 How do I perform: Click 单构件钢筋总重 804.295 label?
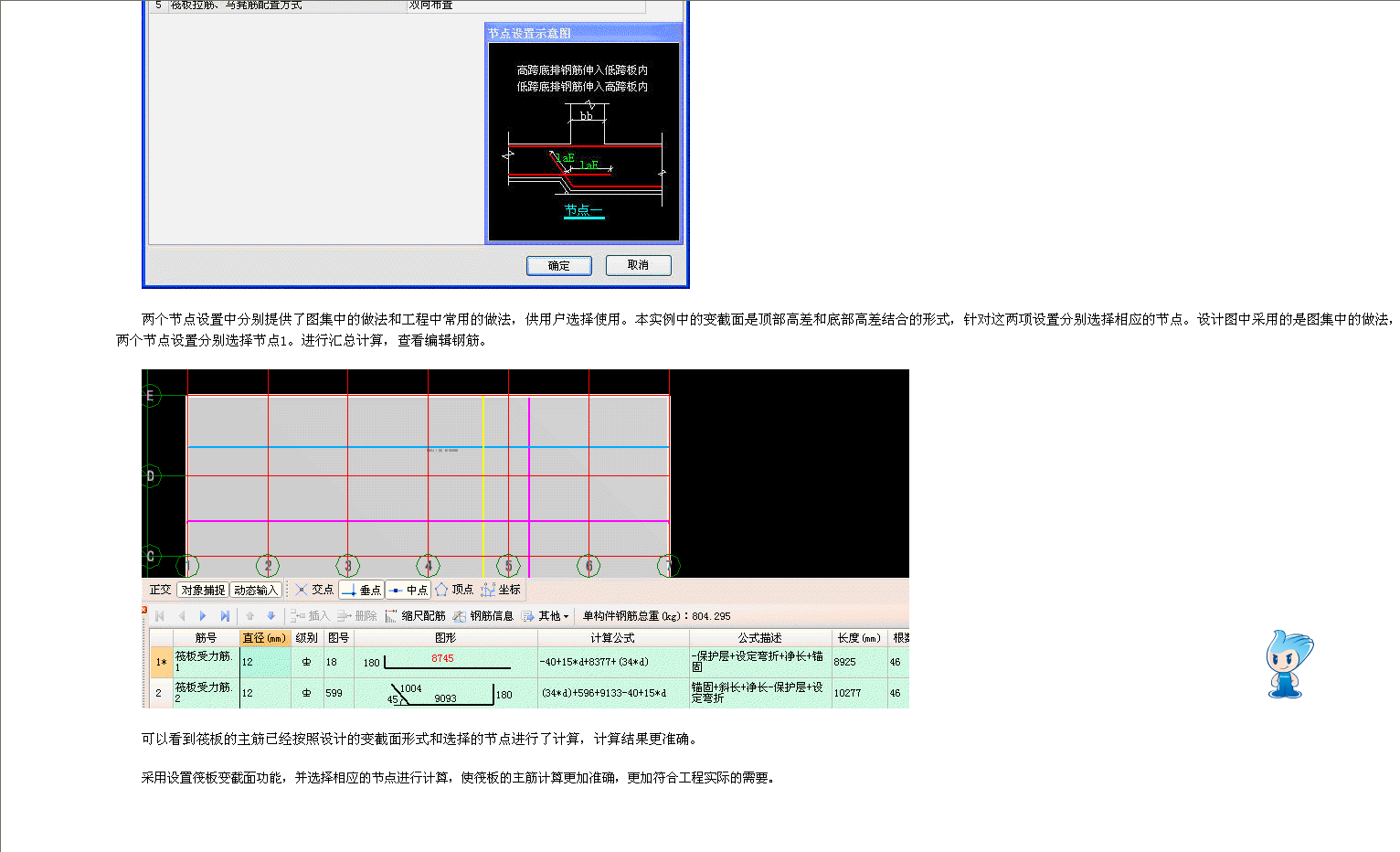656,616
